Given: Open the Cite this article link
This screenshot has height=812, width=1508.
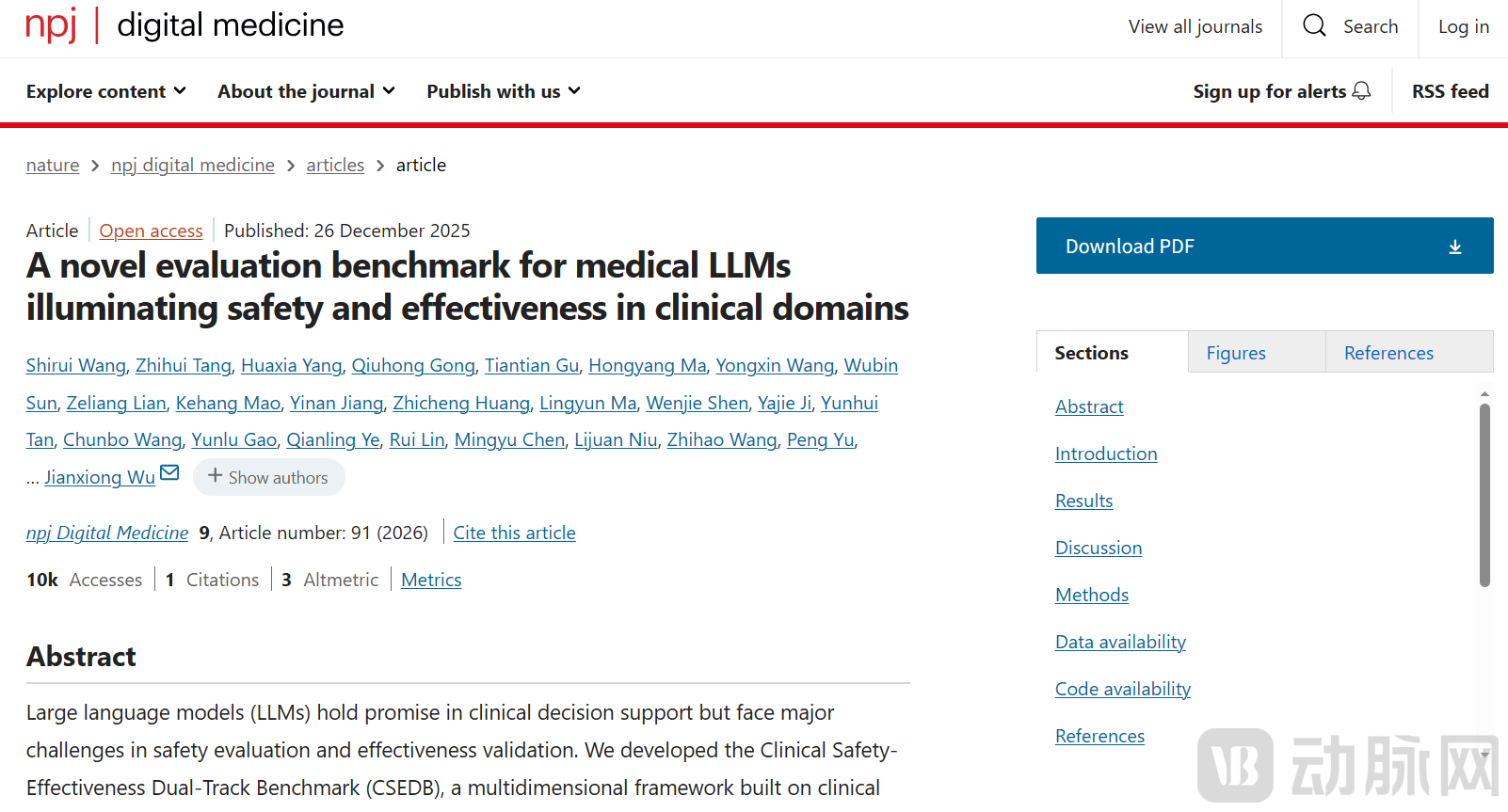Looking at the screenshot, I should (514, 533).
